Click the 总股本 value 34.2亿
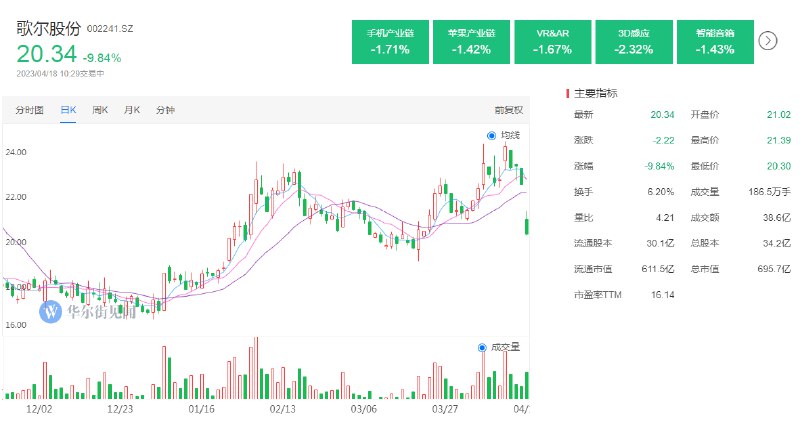Image resolution: width=800 pixels, height=422 pixels. click(x=777, y=243)
